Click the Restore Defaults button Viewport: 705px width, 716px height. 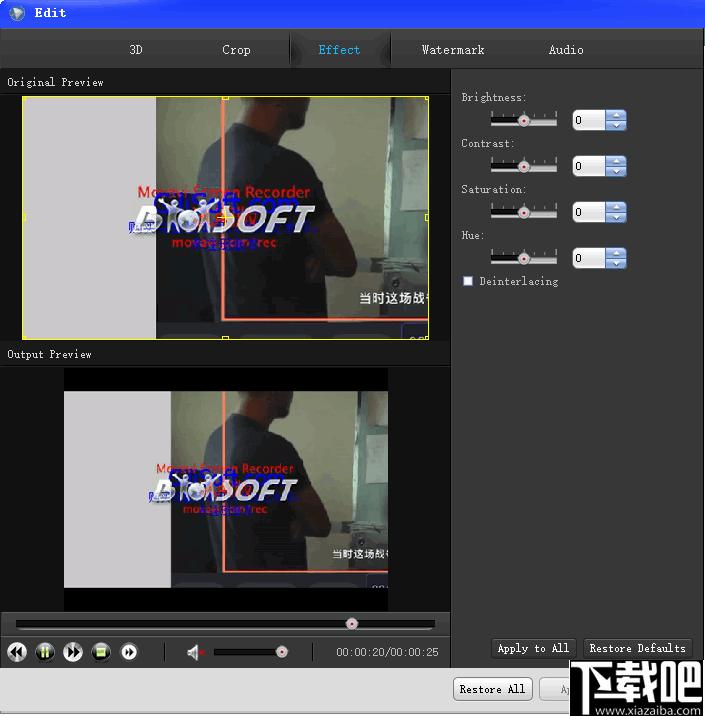637,648
